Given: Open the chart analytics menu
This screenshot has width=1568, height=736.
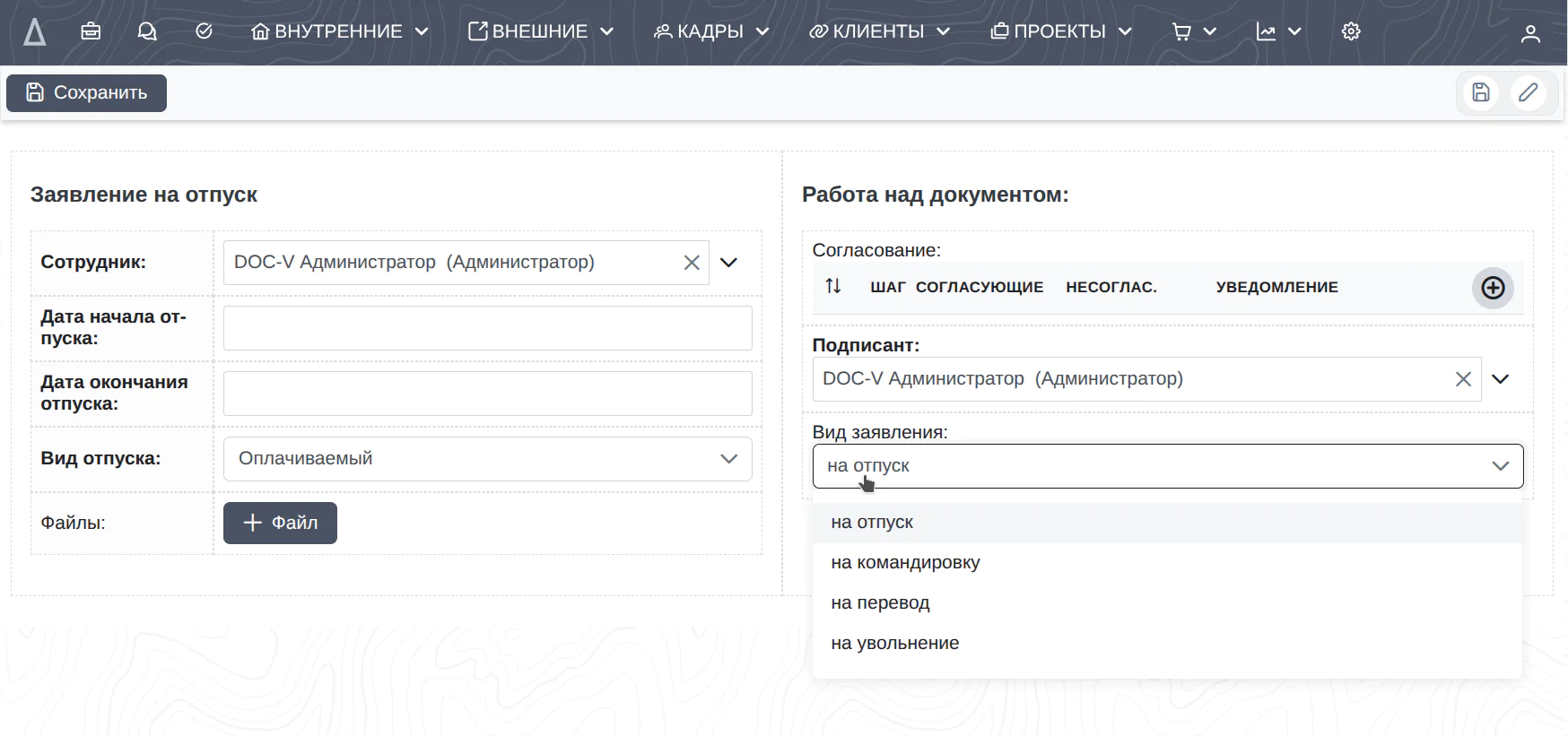Looking at the screenshot, I should pos(1278,31).
